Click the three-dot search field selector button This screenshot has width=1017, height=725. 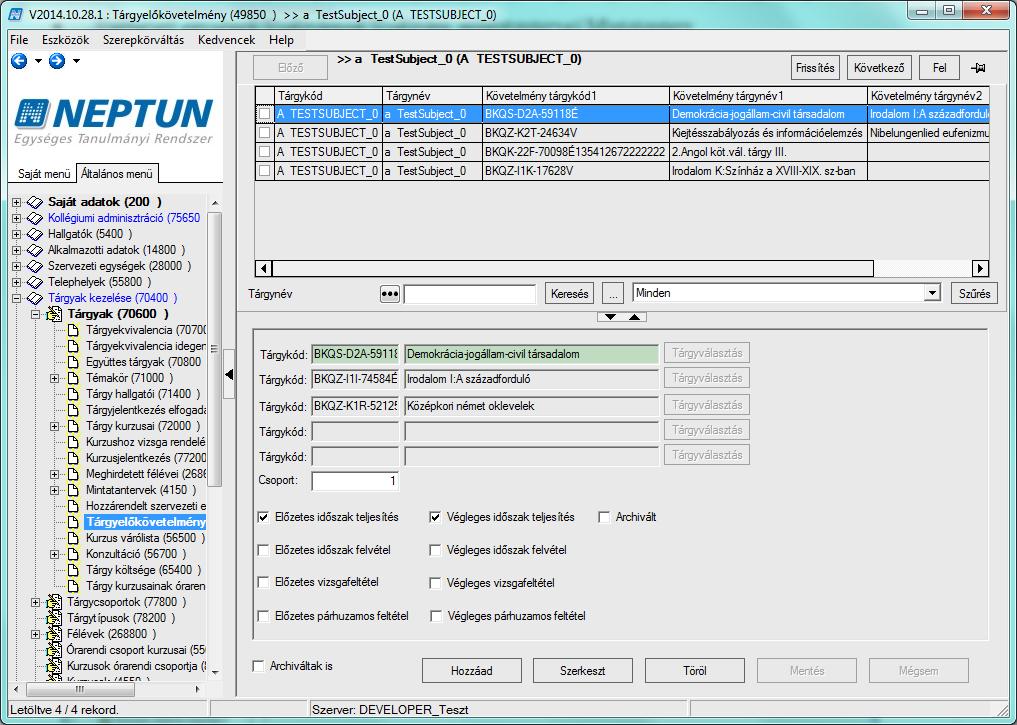click(x=389, y=294)
